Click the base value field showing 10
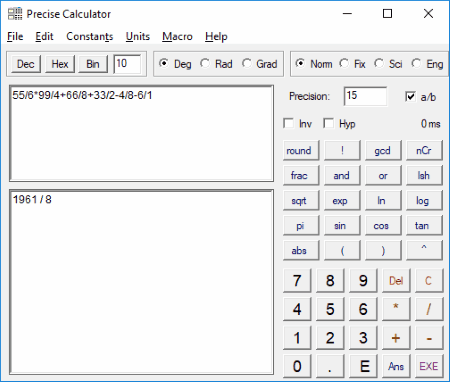 point(127,64)
